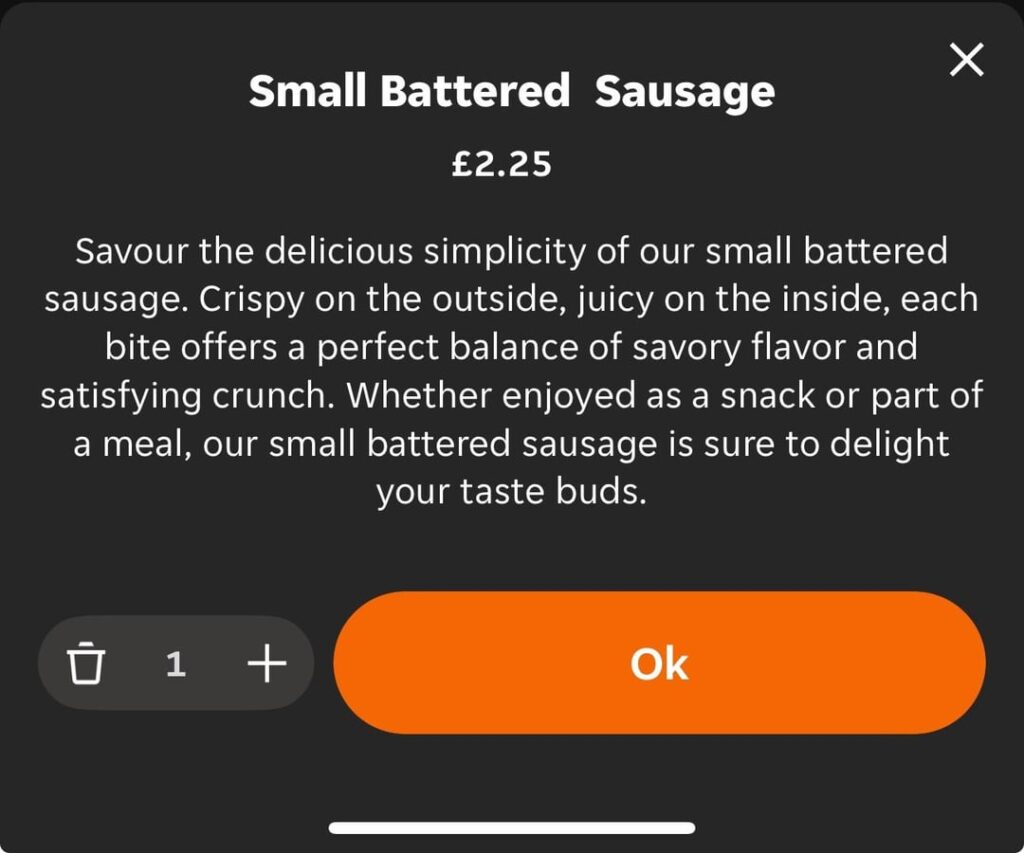Click the product description text
The image size is (1024, 853).
pyautogui.click(x=511, y=370)
